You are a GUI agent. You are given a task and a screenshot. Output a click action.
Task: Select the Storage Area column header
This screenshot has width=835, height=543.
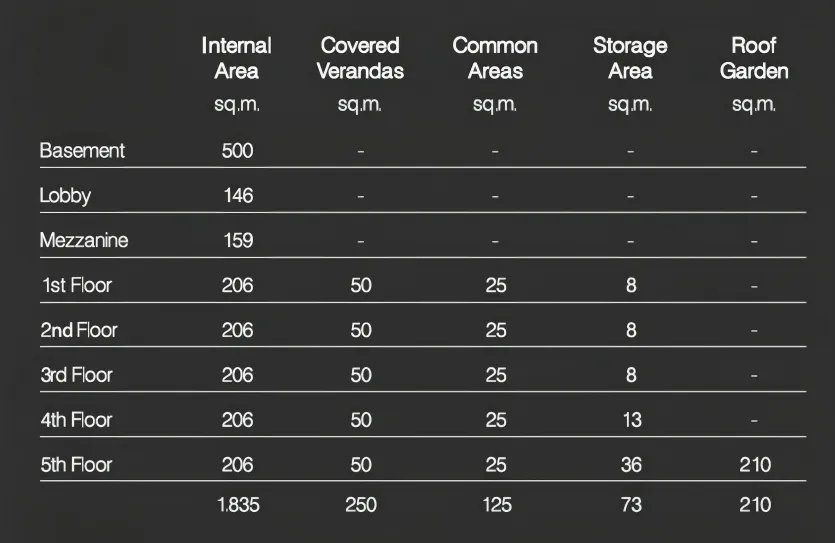(630, 58)
